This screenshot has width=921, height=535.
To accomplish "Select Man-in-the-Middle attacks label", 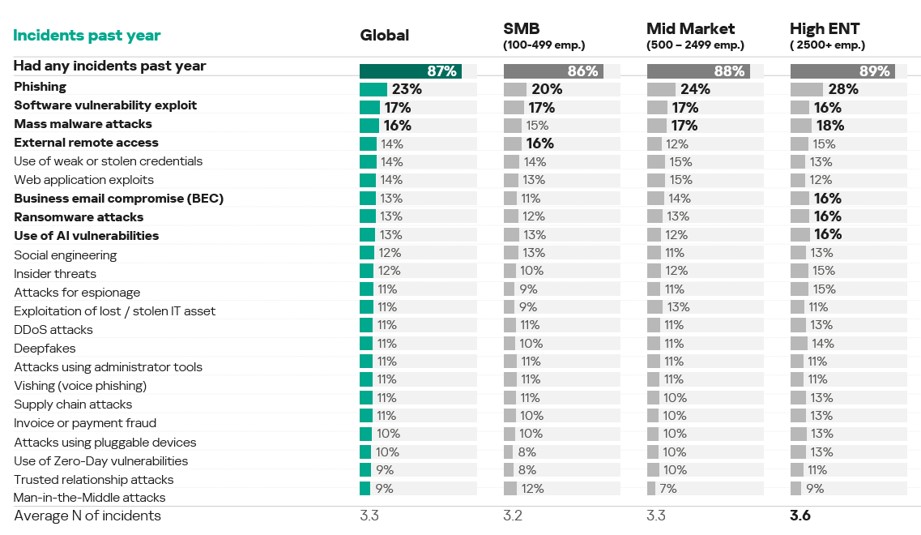I will [x=89, y=497].
